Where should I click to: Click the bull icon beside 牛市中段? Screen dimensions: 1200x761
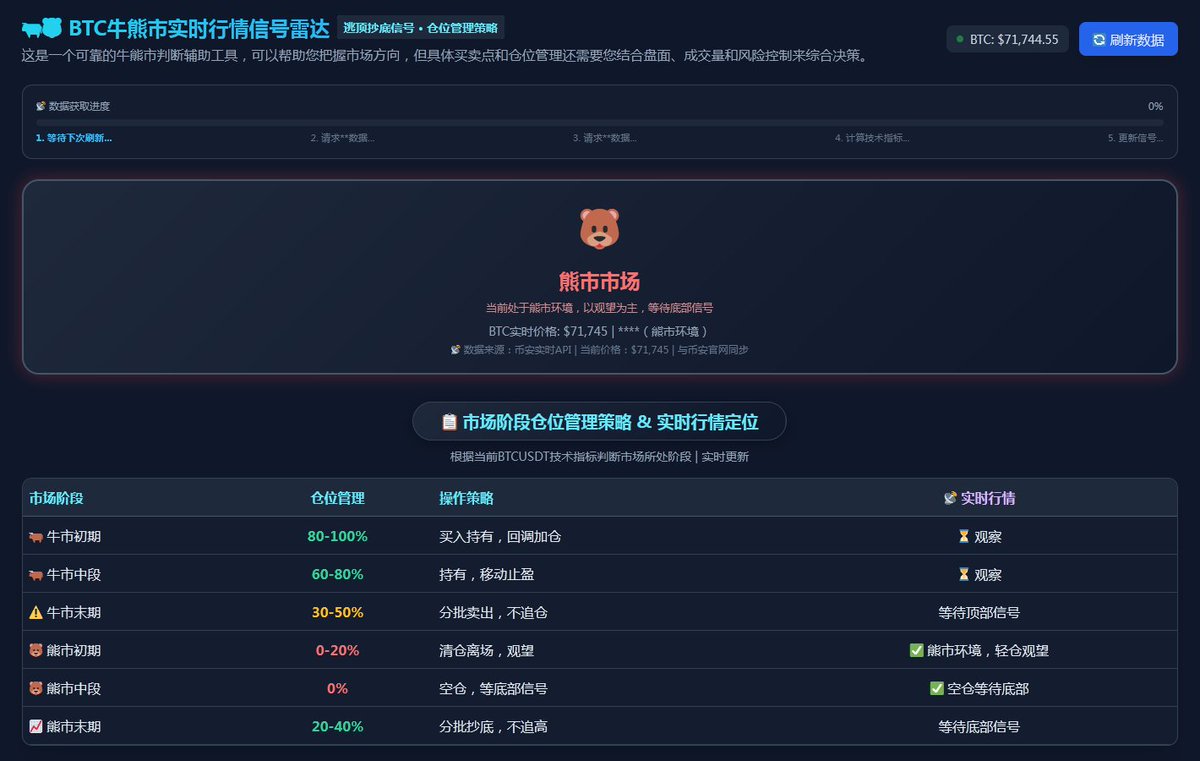[36, 575]
